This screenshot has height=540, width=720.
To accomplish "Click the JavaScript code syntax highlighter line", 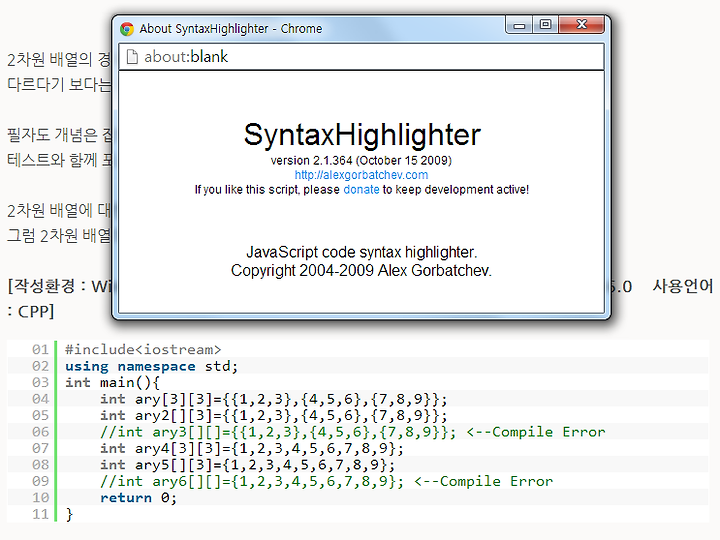I will 361,252.
